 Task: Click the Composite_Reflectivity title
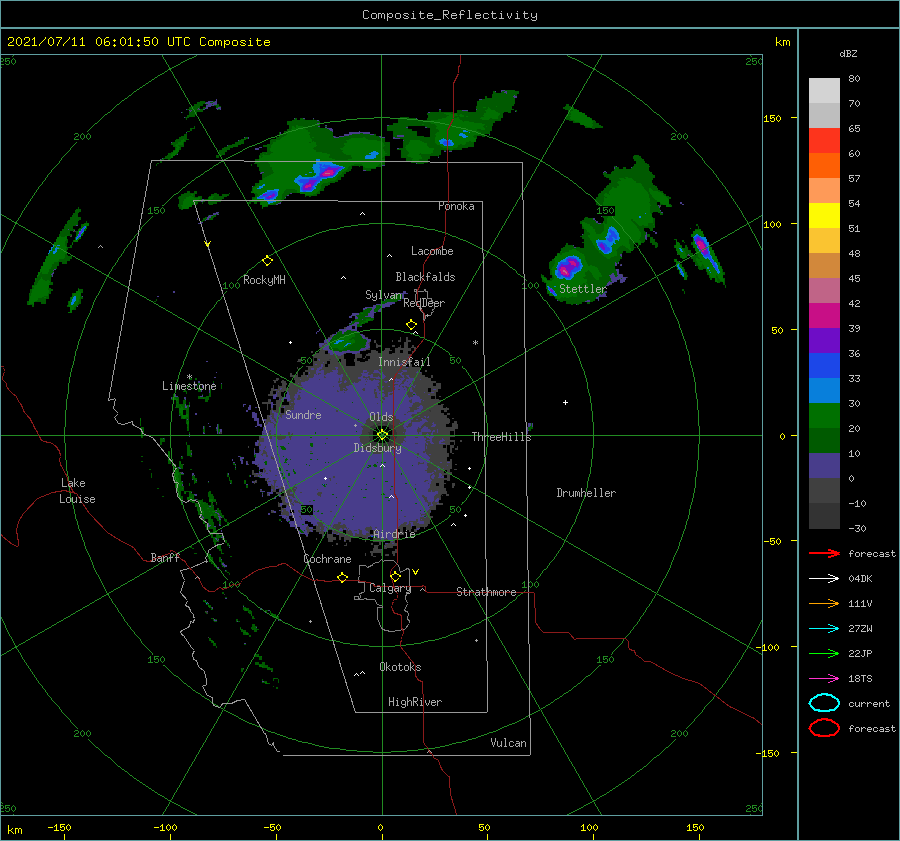450,15
